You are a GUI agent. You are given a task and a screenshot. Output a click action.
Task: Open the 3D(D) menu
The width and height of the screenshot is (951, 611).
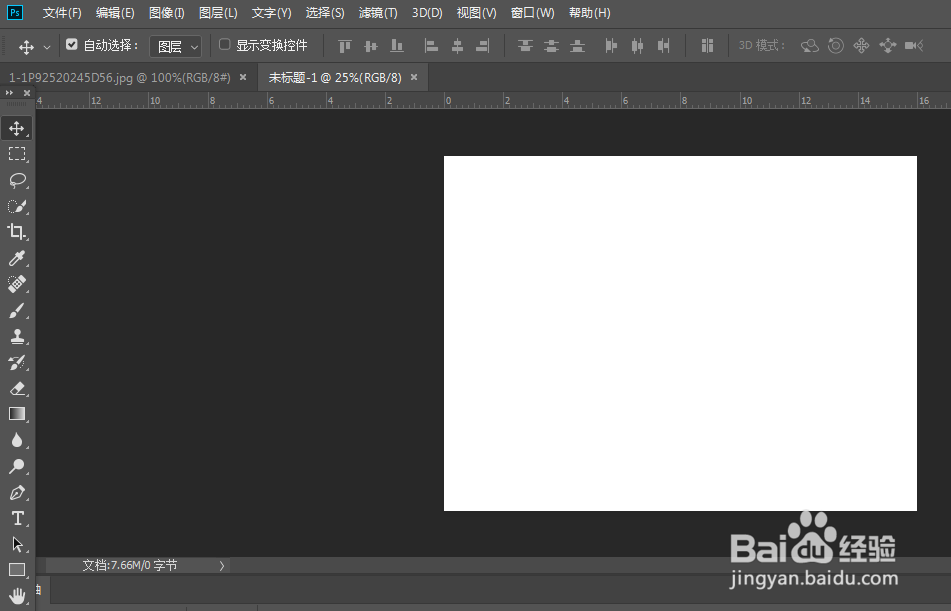428,13
